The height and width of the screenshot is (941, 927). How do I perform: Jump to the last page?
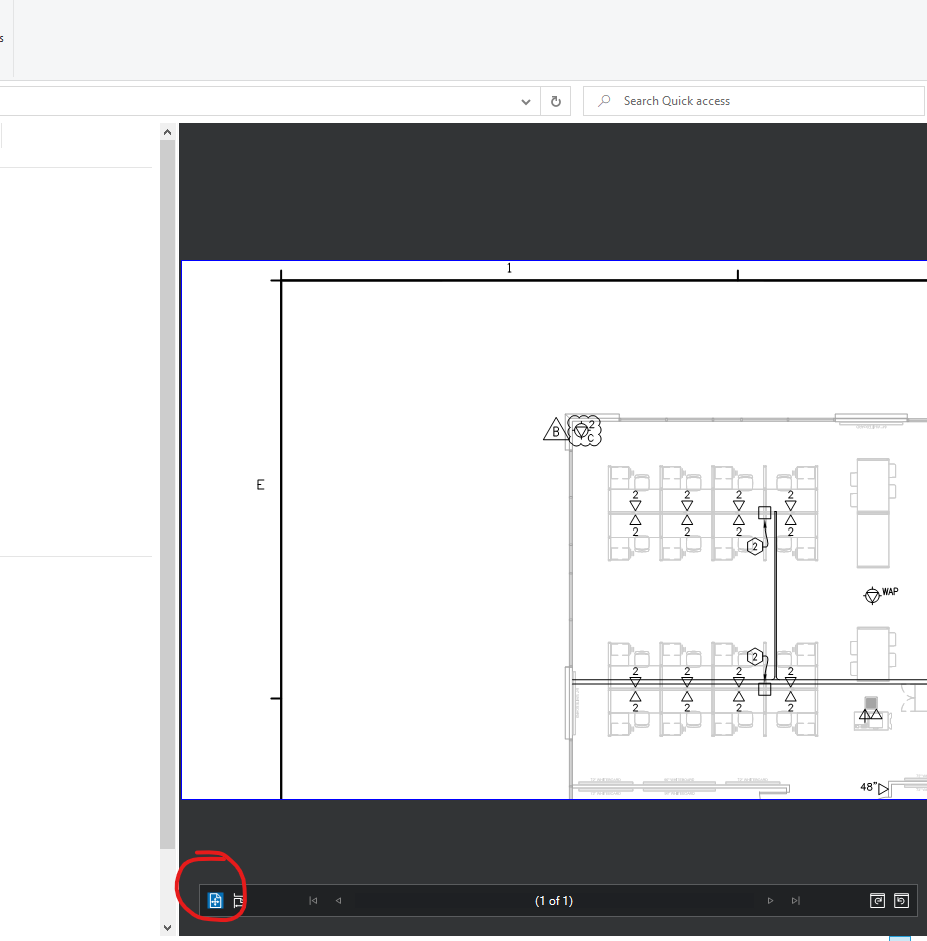(x=795, y=900)
